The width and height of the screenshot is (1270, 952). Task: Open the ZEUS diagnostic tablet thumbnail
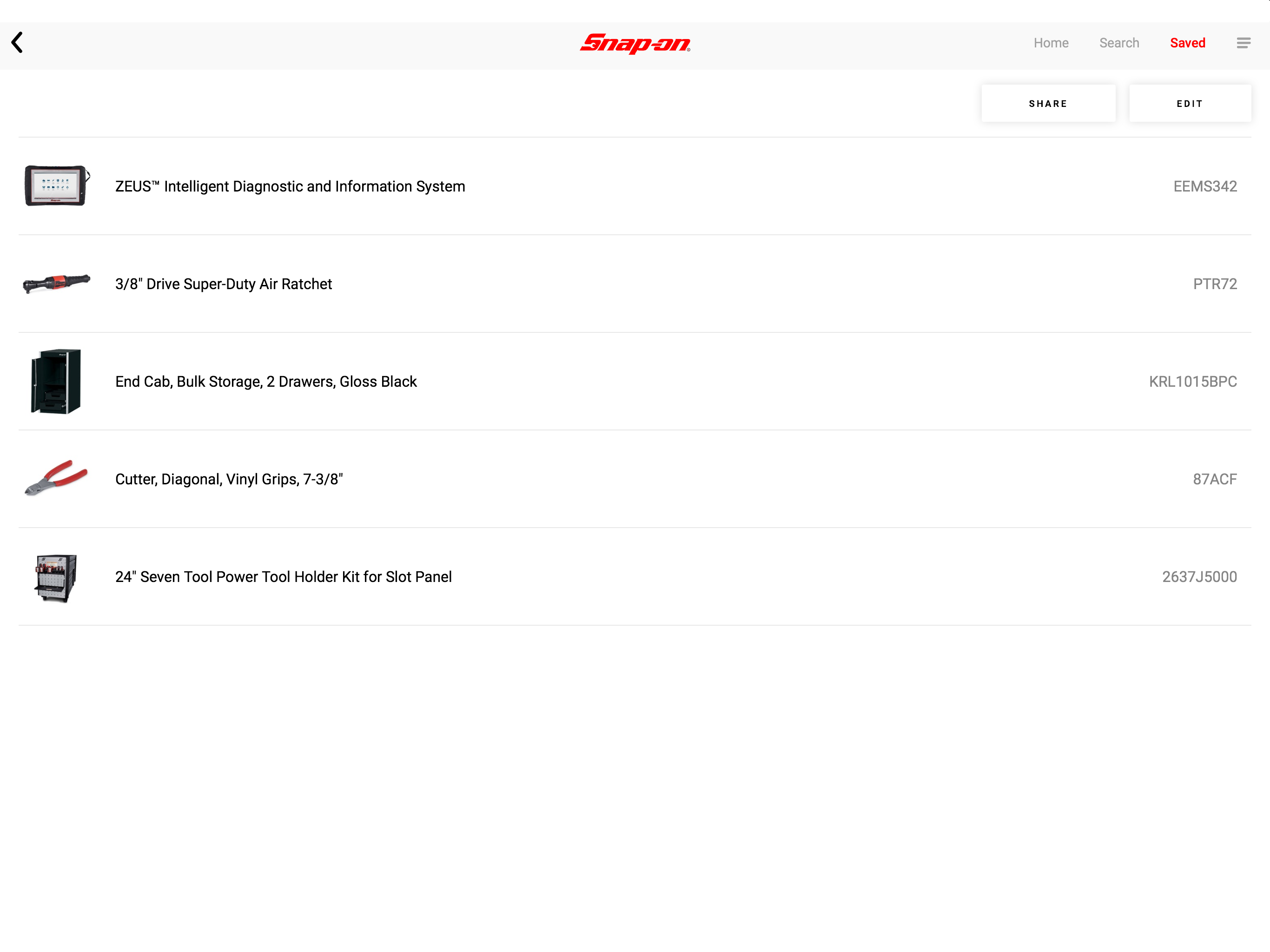[56, 185]
